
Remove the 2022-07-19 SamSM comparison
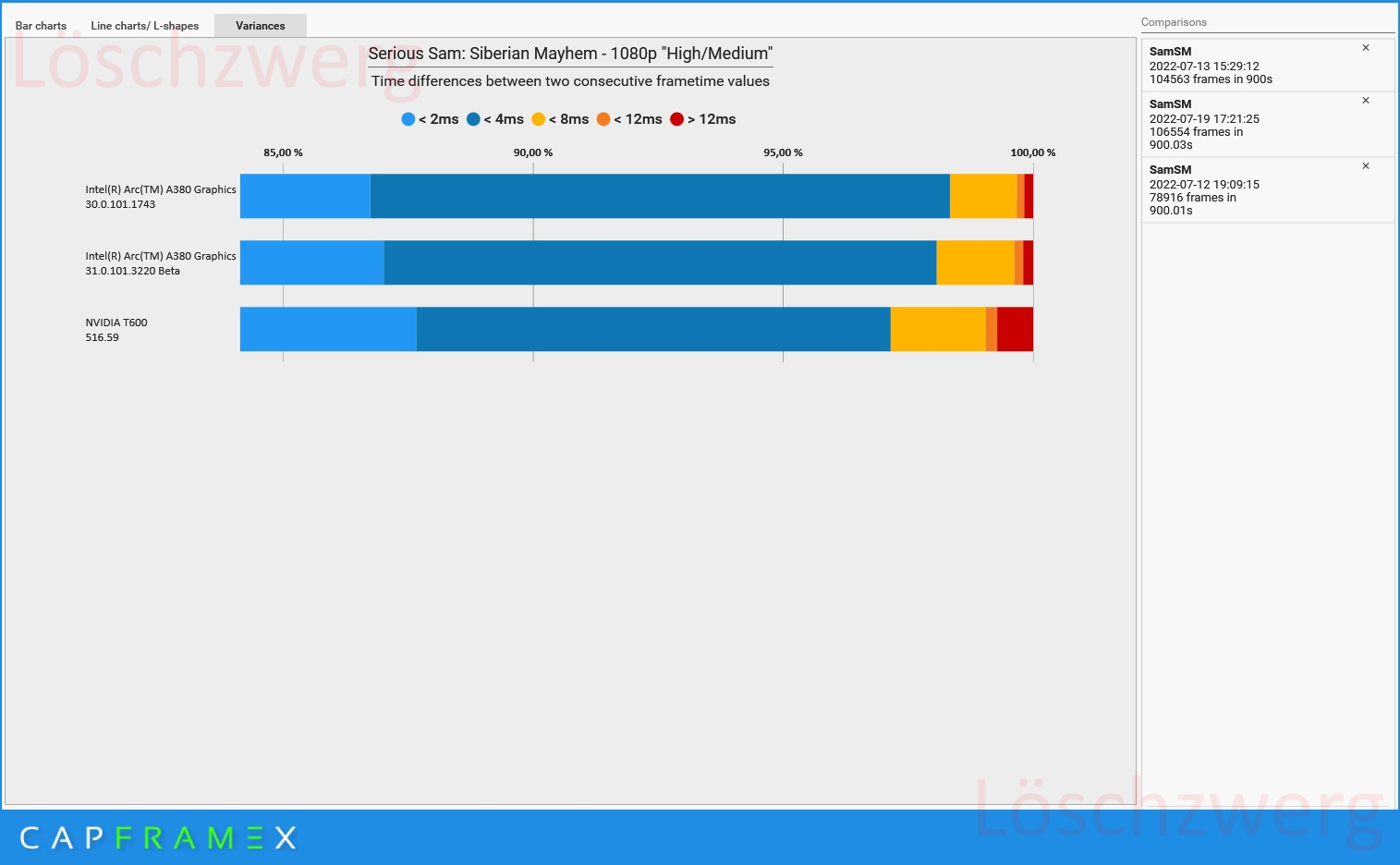[x=1366, y=101]
